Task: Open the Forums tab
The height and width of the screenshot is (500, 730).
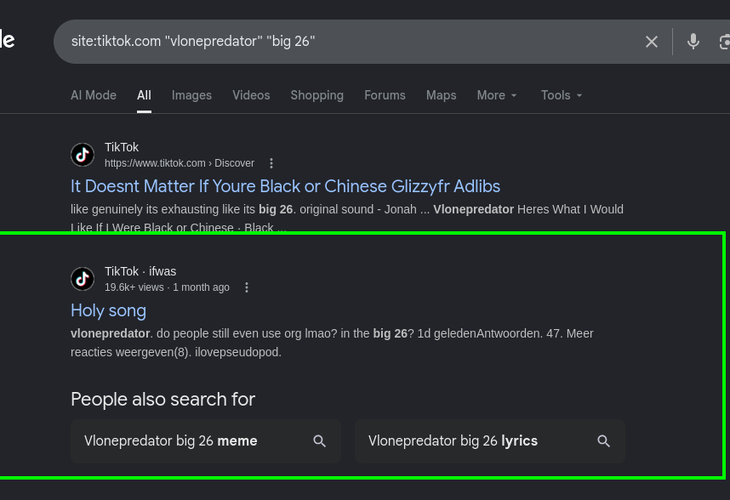Action: click(x=385, y=95)
